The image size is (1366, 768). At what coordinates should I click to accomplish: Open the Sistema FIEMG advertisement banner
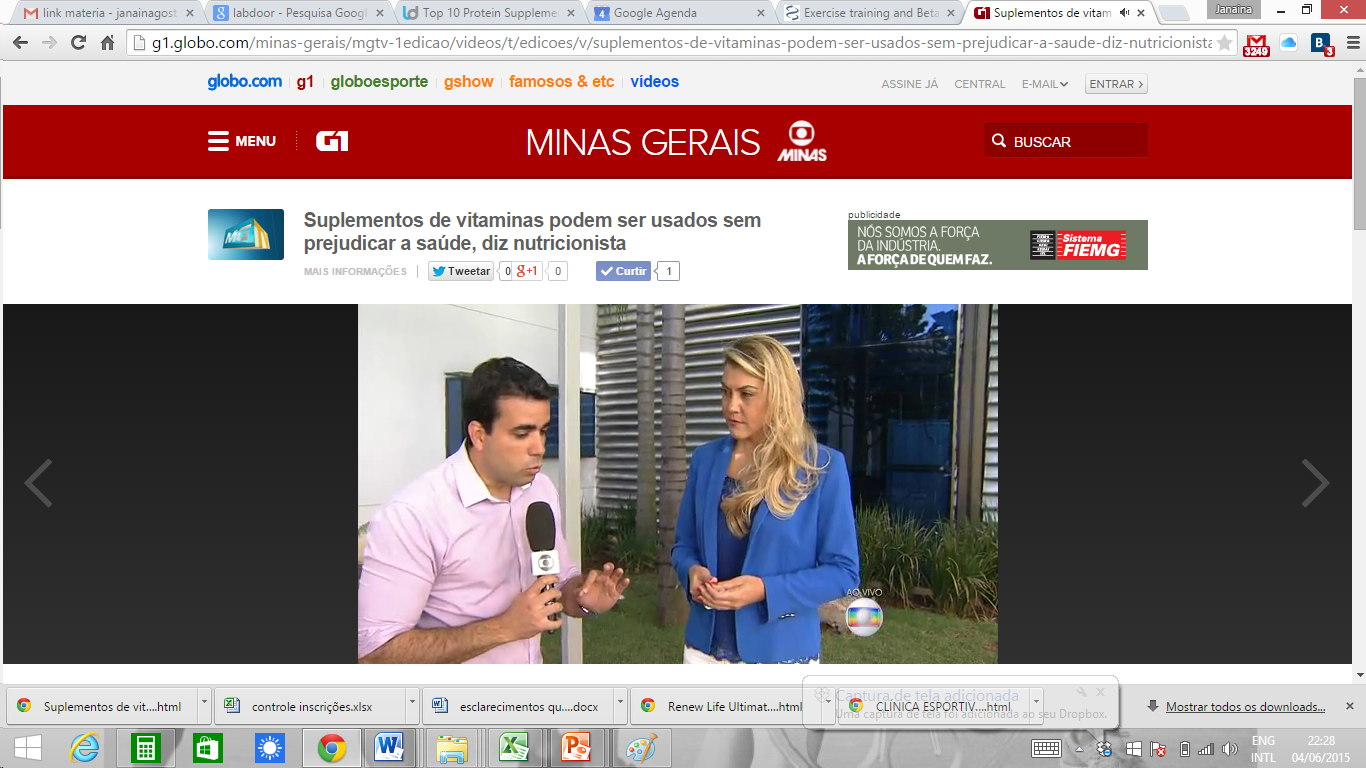pos(998,245)
